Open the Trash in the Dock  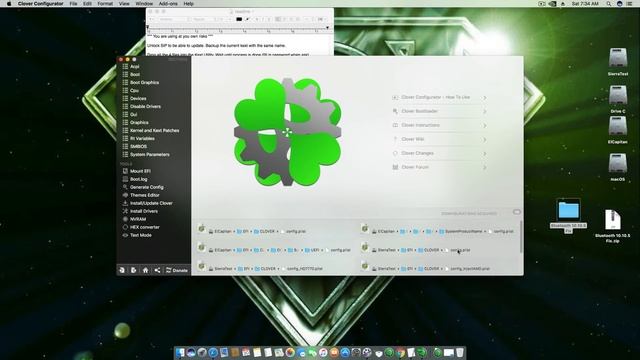coord(460,353)
